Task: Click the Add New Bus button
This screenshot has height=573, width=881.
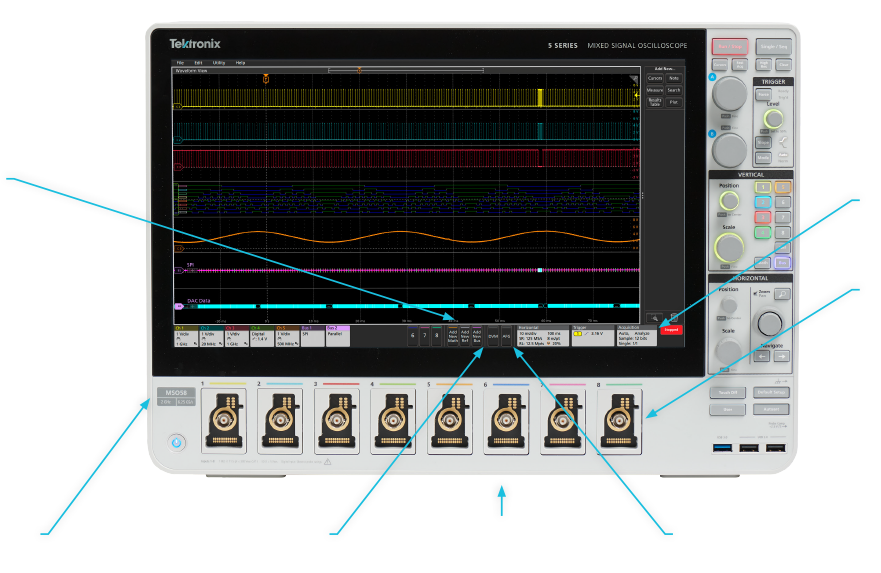Action: (476, 336)
